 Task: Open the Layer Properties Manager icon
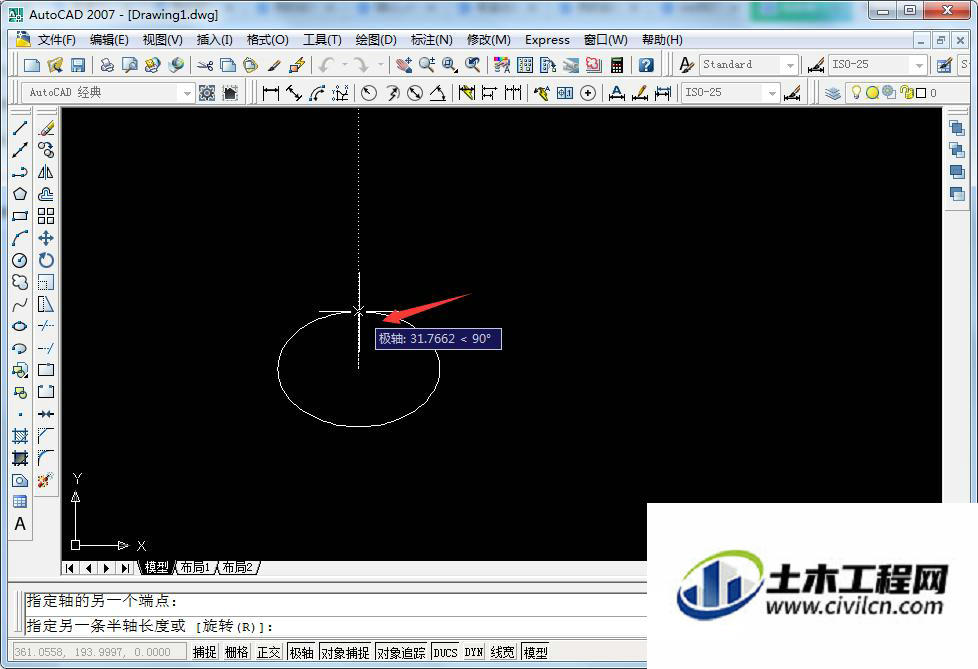click(x=833, y=93)
